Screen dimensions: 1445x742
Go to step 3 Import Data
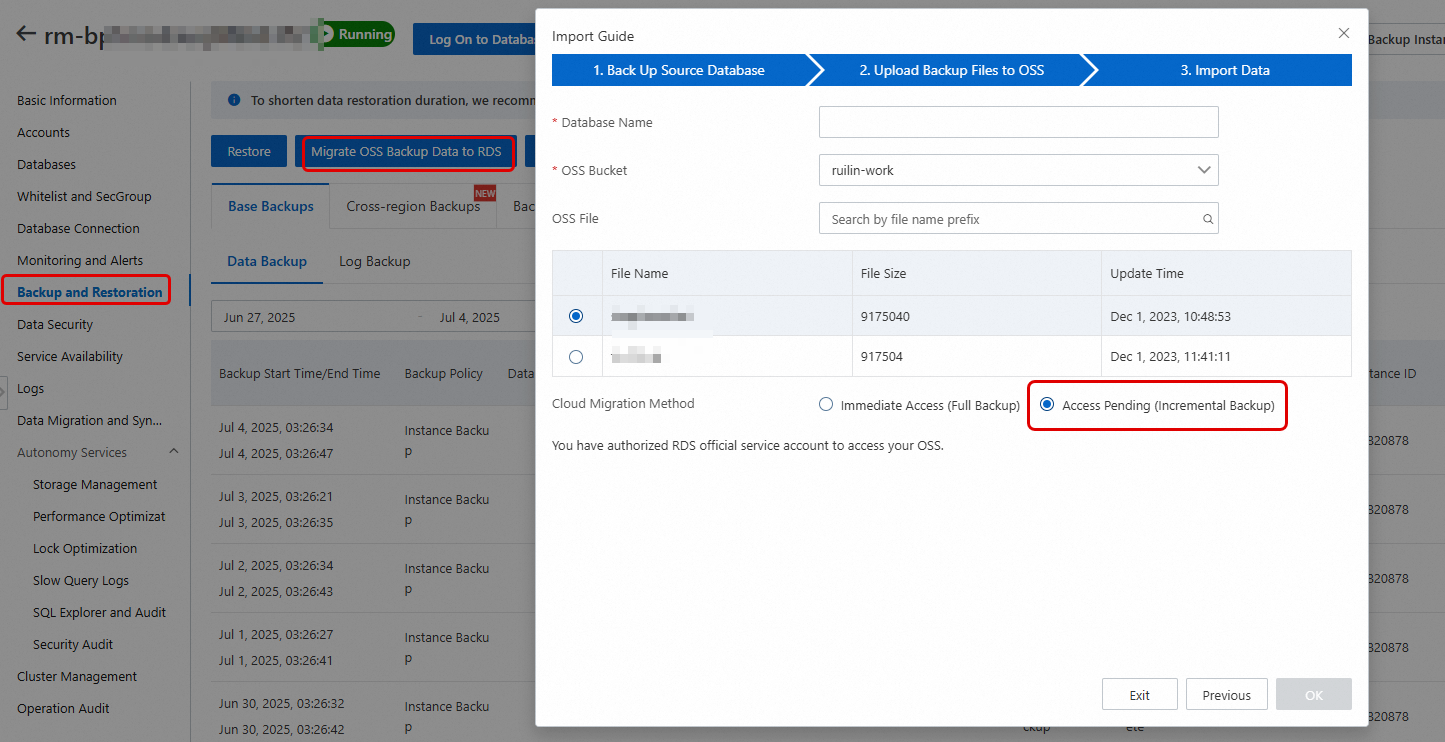coord(1225,70)
